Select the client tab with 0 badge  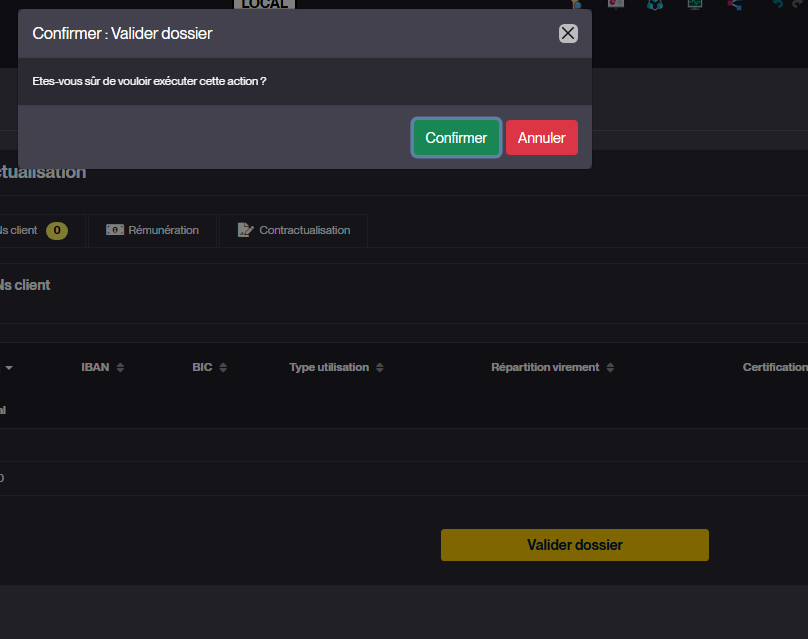[20, 230]
